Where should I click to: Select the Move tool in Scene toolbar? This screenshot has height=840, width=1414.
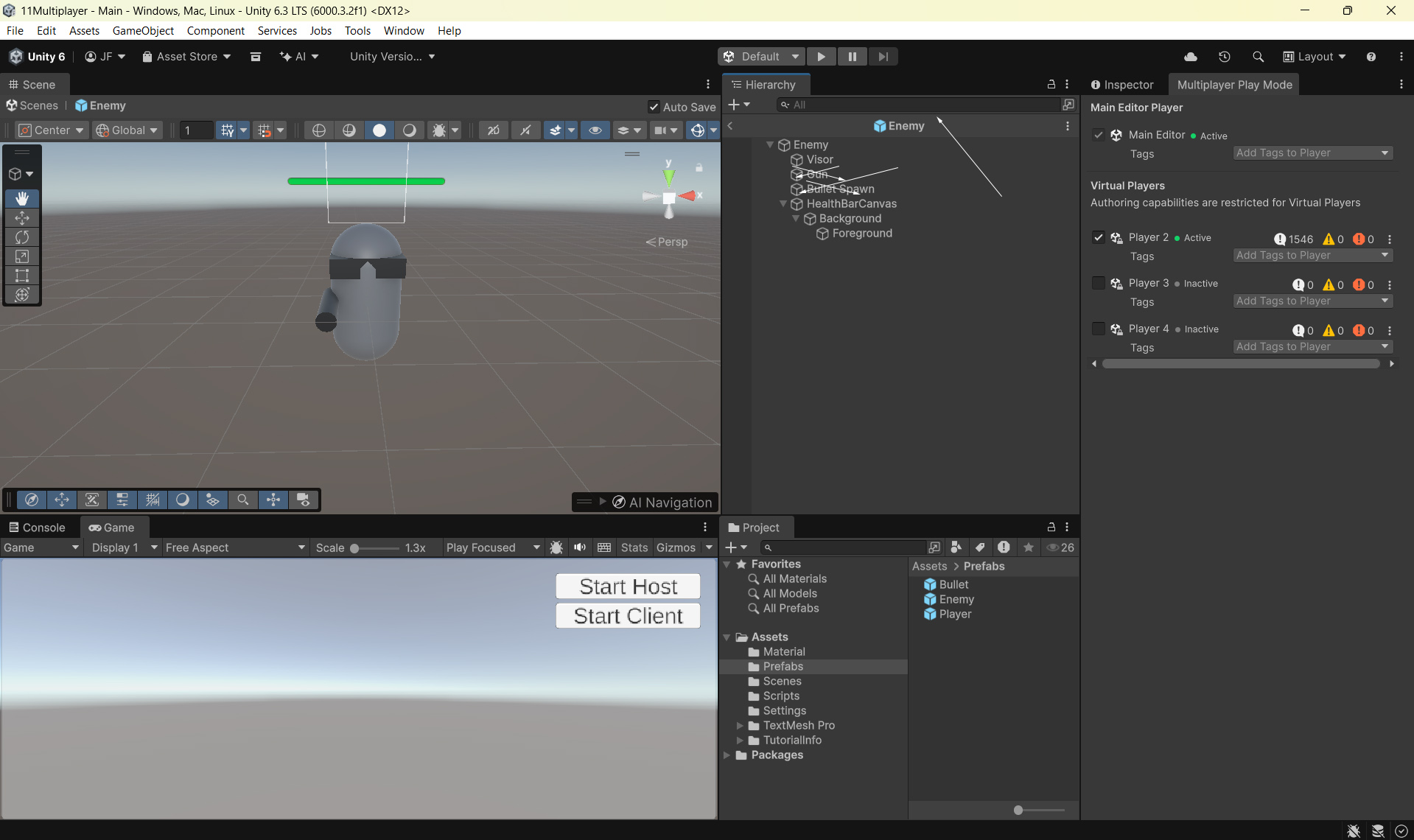(22, 218)
